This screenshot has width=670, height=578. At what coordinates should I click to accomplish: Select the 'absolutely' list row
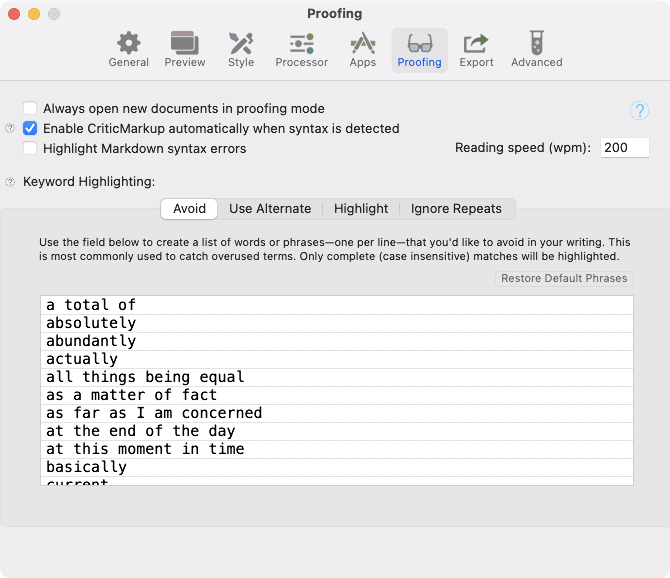337,323
